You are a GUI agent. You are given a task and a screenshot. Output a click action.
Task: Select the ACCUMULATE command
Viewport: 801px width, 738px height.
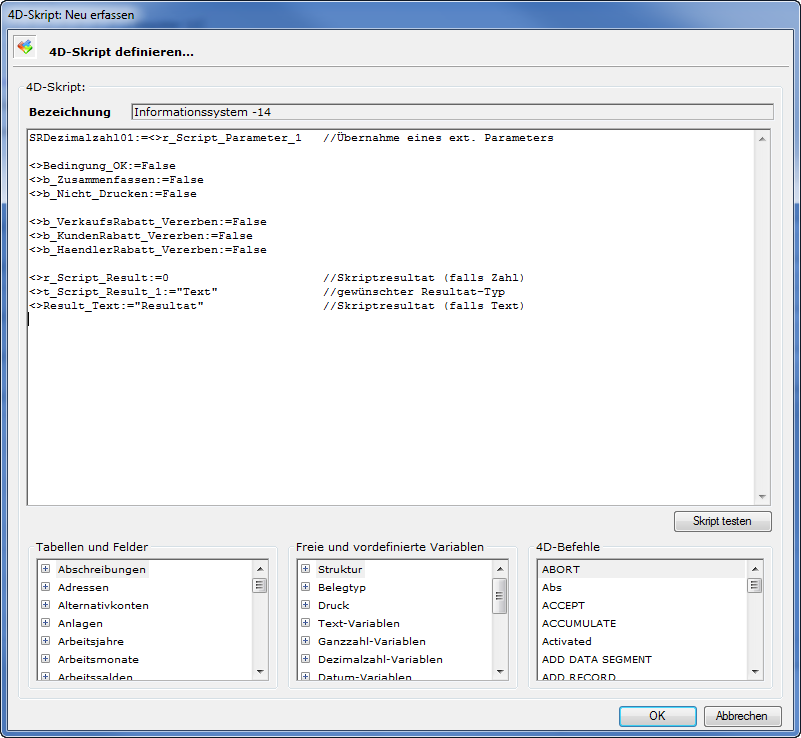[578, 623]
